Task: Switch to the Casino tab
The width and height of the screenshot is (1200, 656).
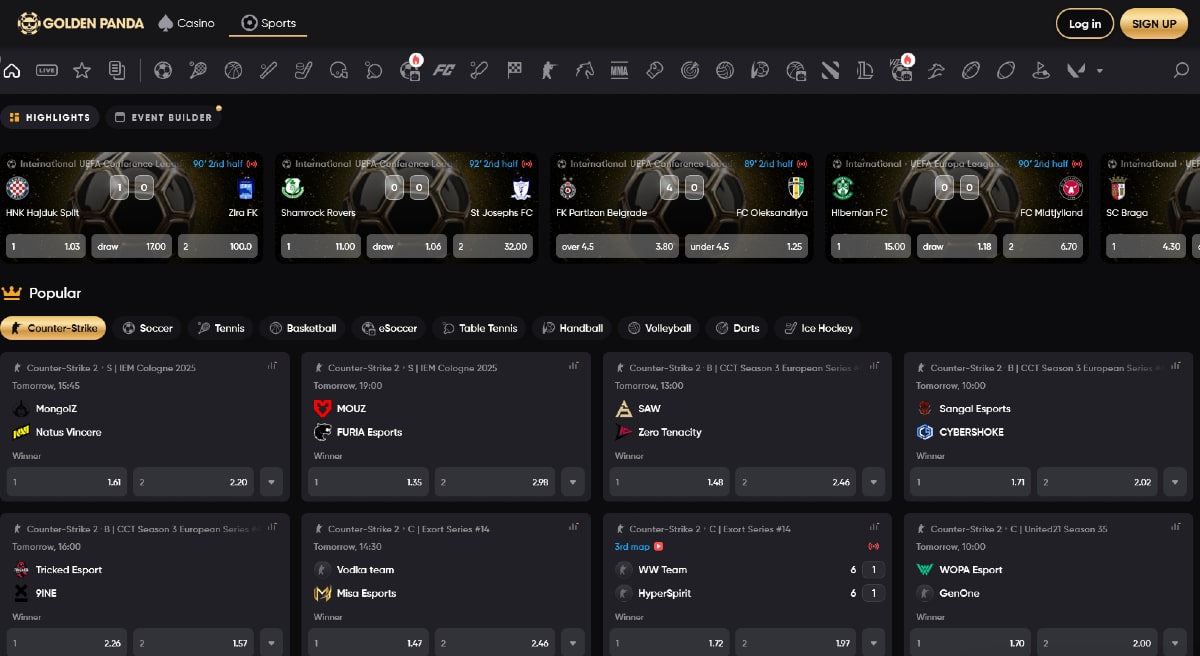Action: [187, 23]
